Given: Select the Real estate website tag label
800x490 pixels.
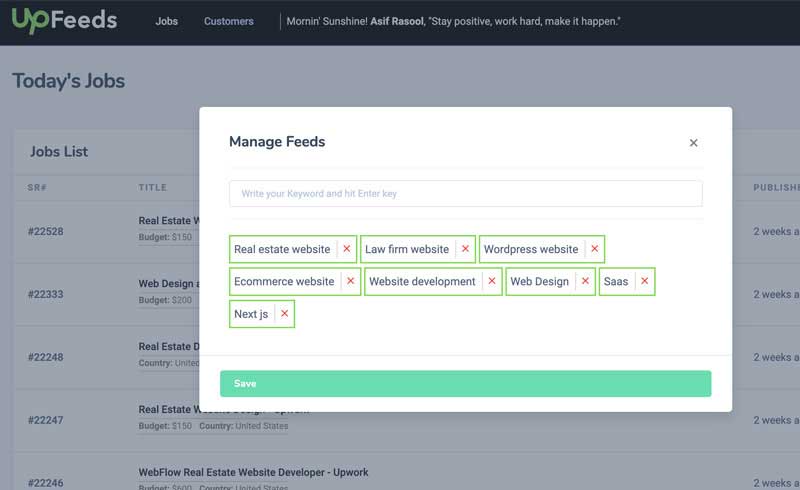Looking at the screenshot, I should coord(282,249).
